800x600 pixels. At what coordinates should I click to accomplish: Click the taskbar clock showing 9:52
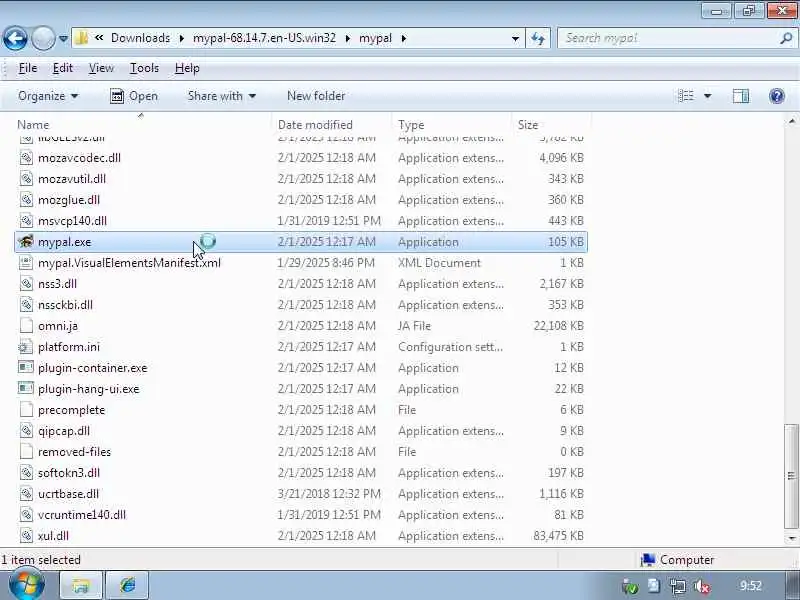coord(751,586)
